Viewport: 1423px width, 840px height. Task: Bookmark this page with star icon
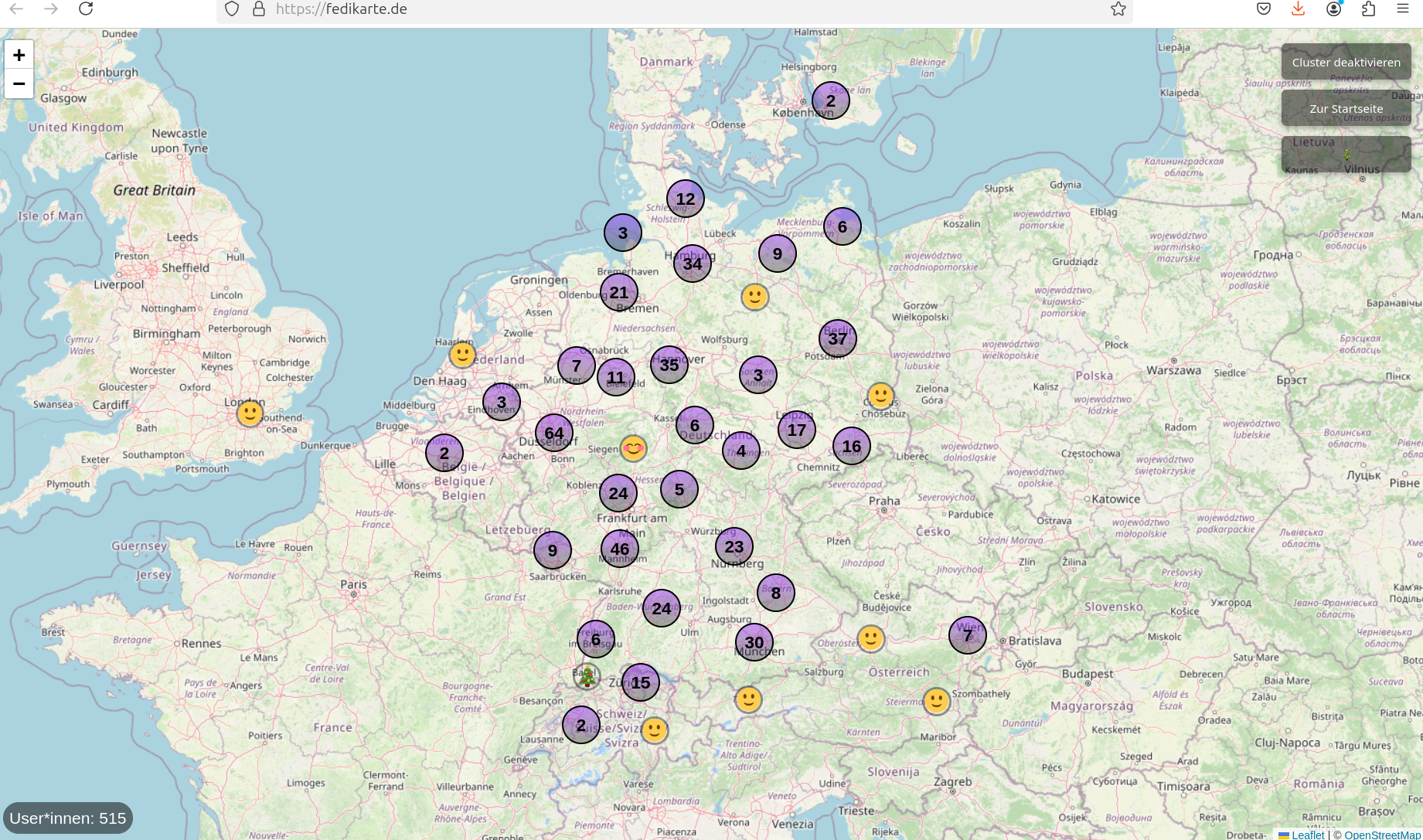pyautogui.click(x=1118, y=9)
